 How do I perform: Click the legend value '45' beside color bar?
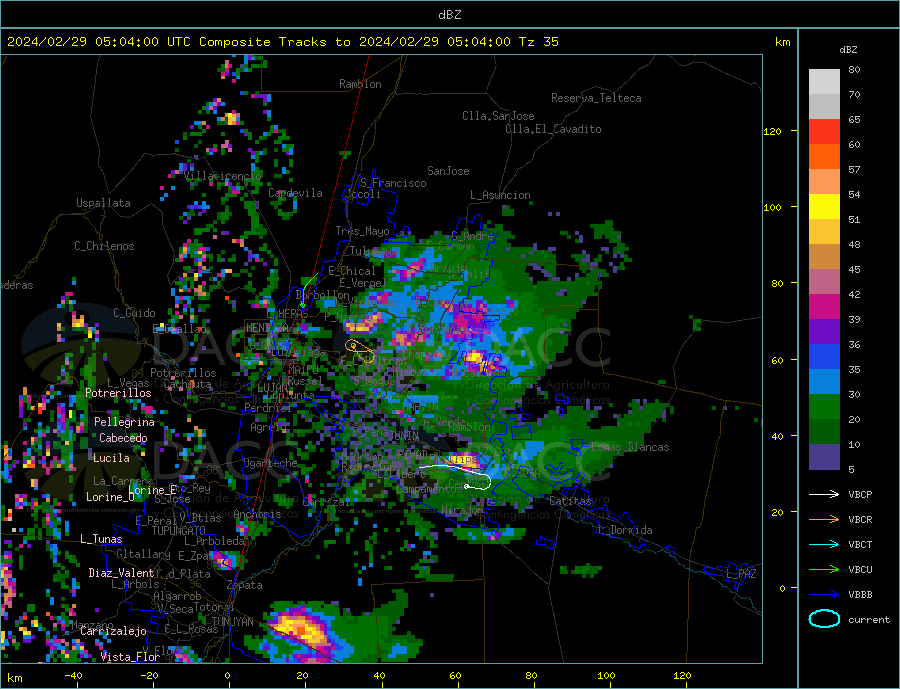click(854, 269)
